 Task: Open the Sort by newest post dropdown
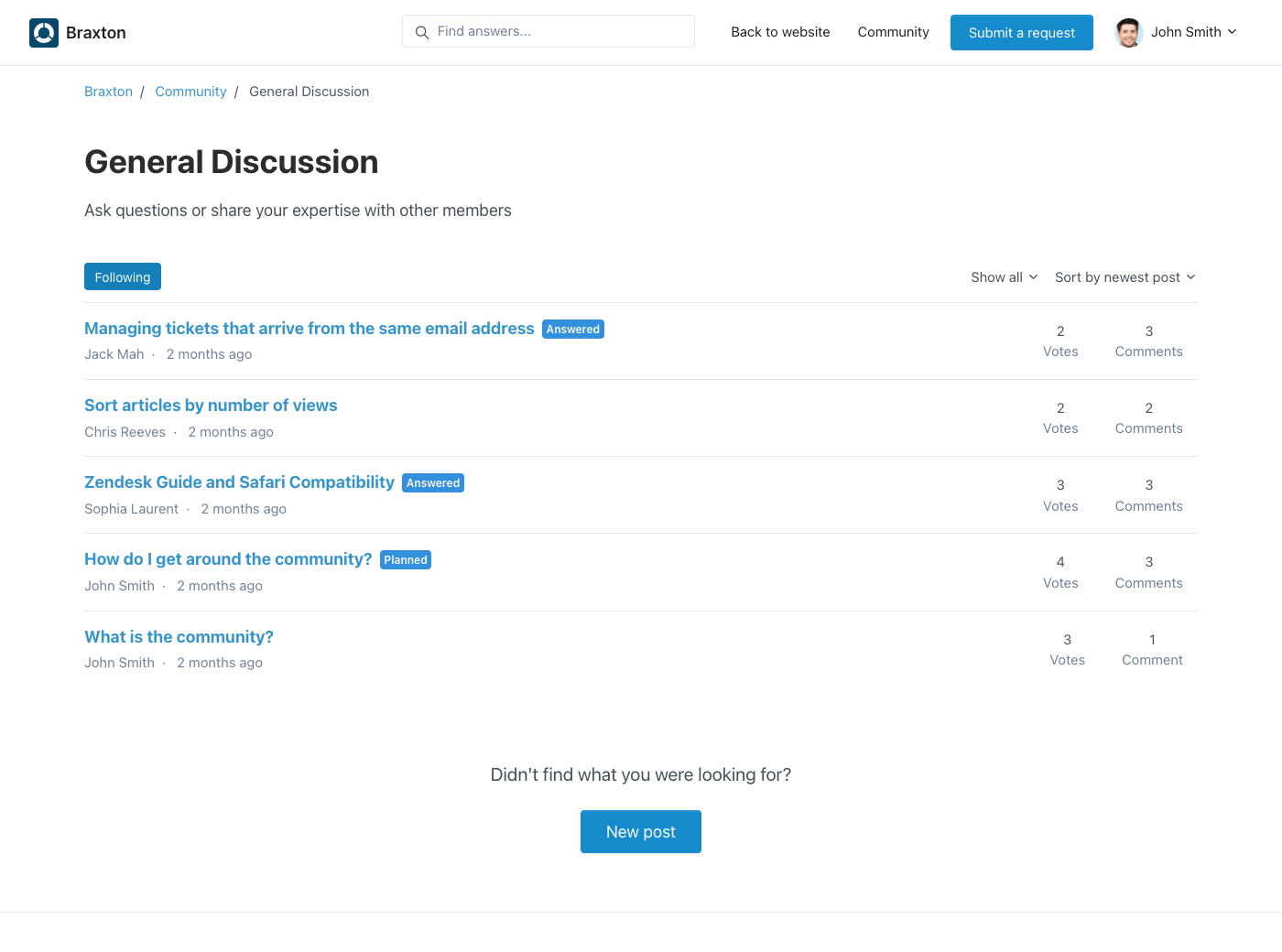point(1124,277)
